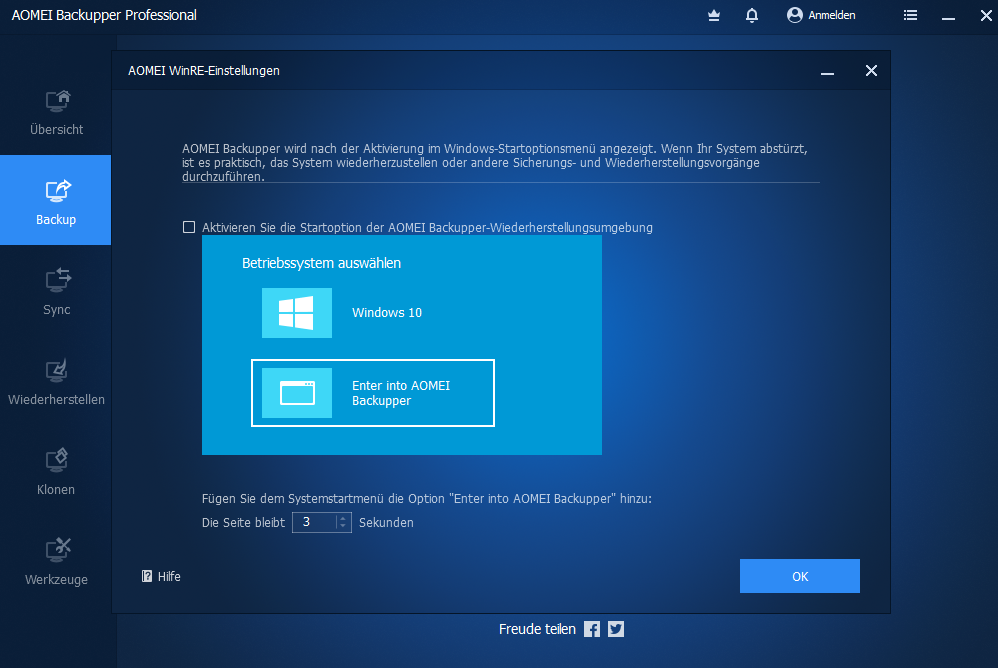Minimize the WinRE-Einstellungen dialog
The height and width of the screenshot is (668, 998).
[827, 71]
